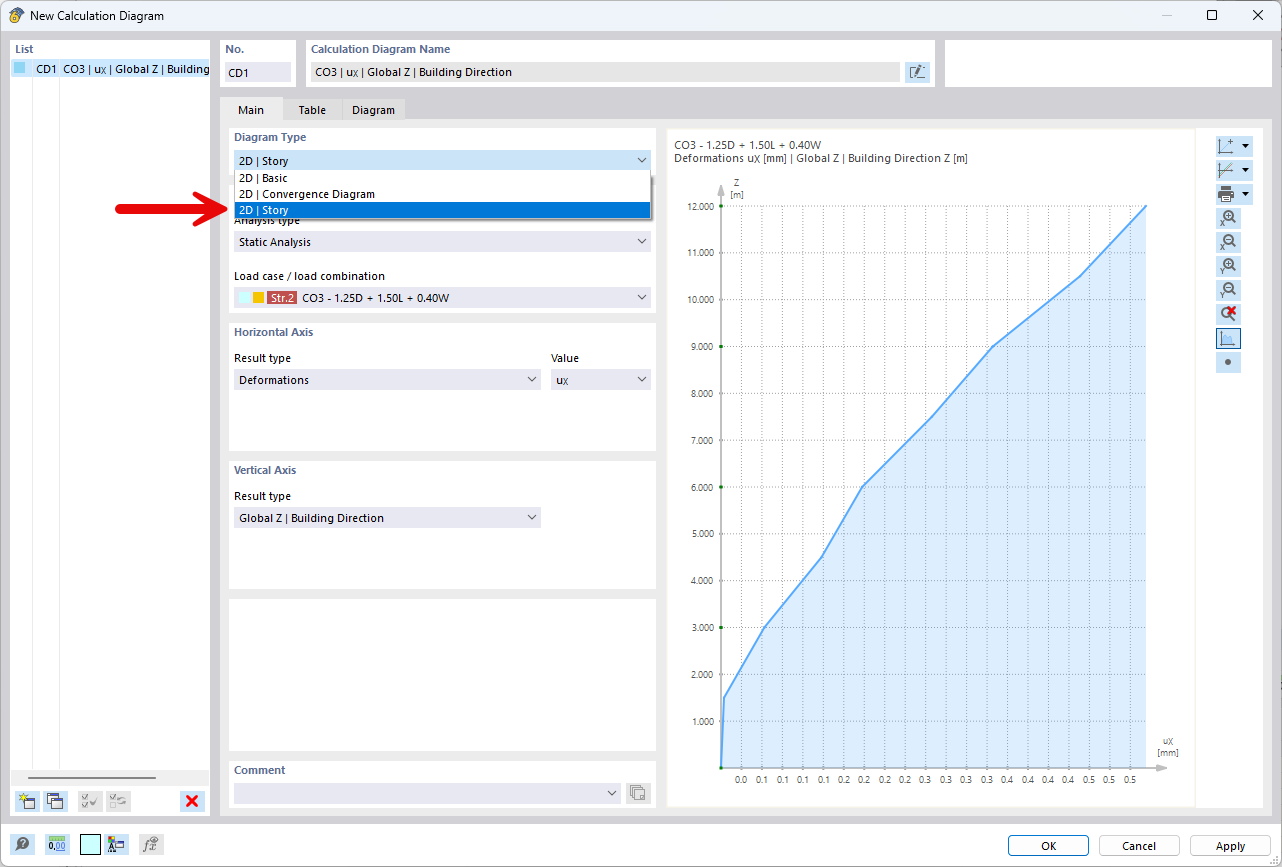Reset the diagram zoom with the red X magnifier
1282x867 pixels.
coord(1228,314)
